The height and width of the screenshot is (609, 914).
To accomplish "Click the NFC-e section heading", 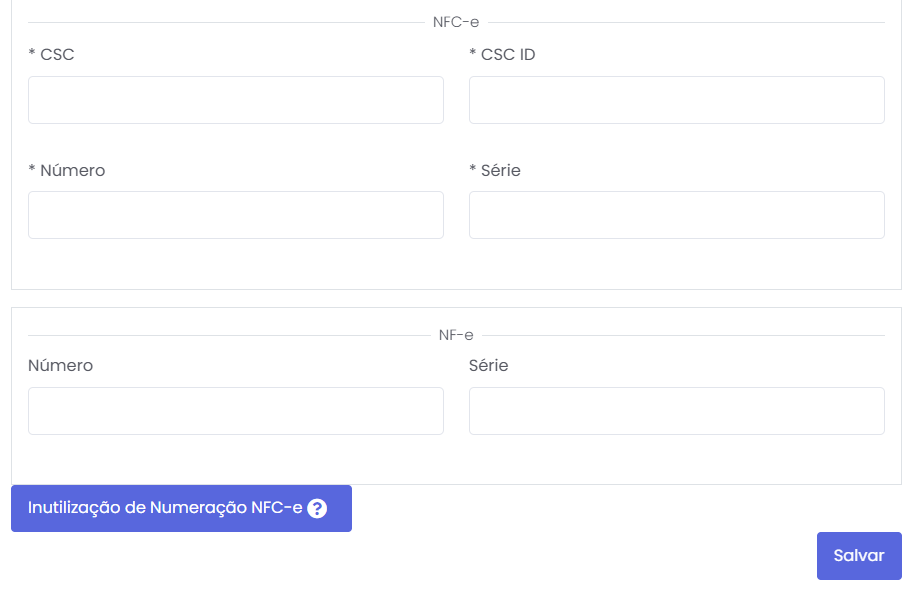I will (x=456, y=22).
